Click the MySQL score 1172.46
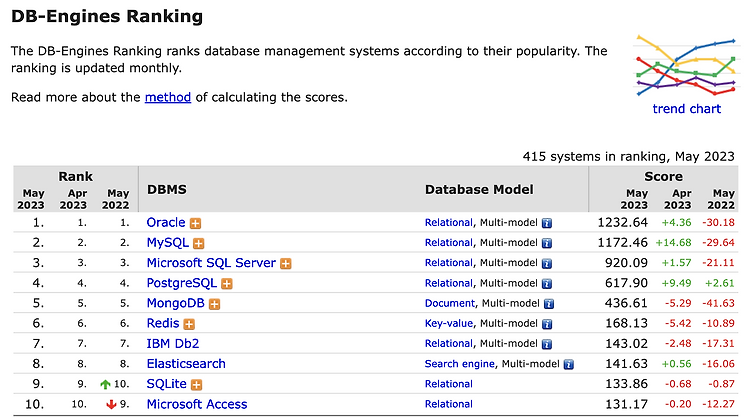 point(622,242)
